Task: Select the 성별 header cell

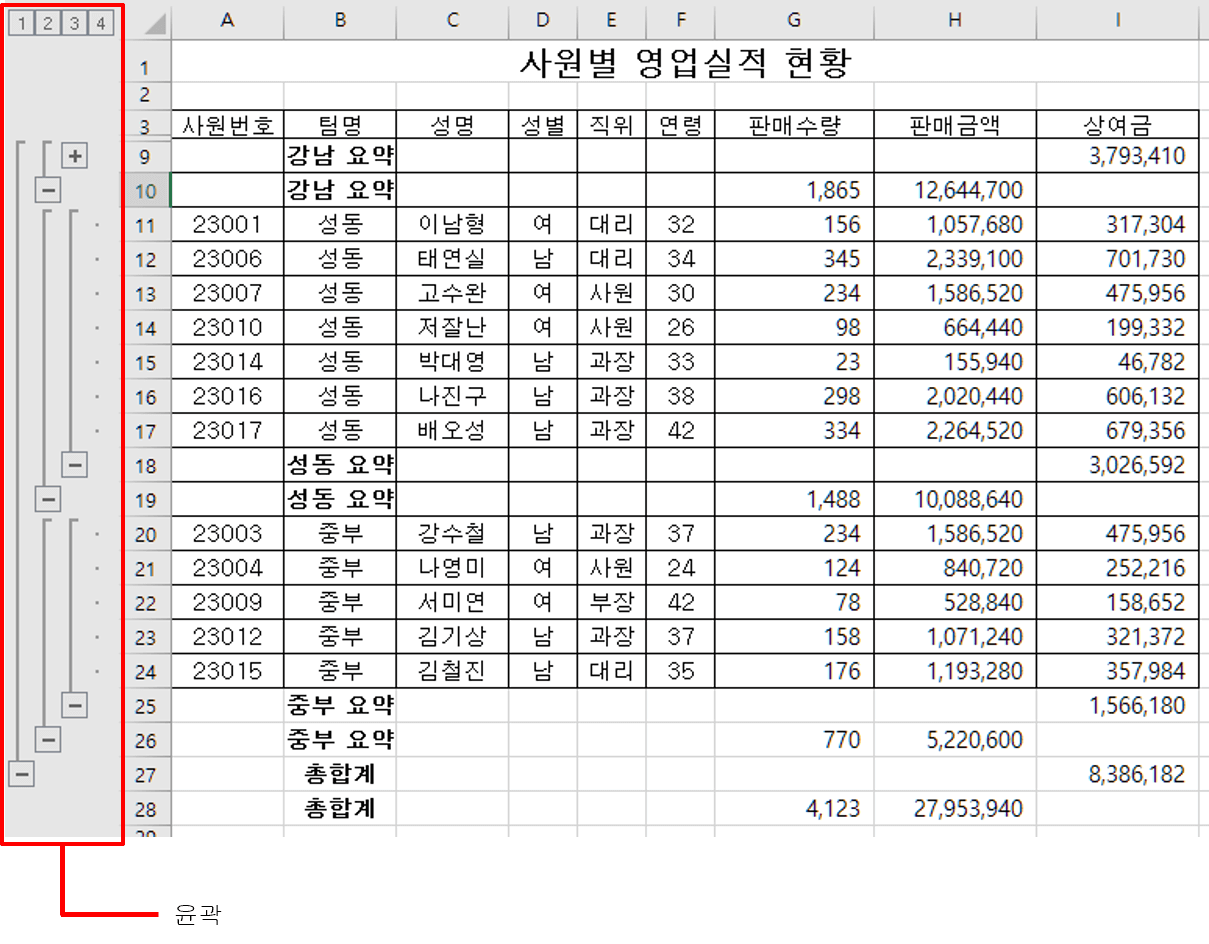Action: tap(542, 125)
